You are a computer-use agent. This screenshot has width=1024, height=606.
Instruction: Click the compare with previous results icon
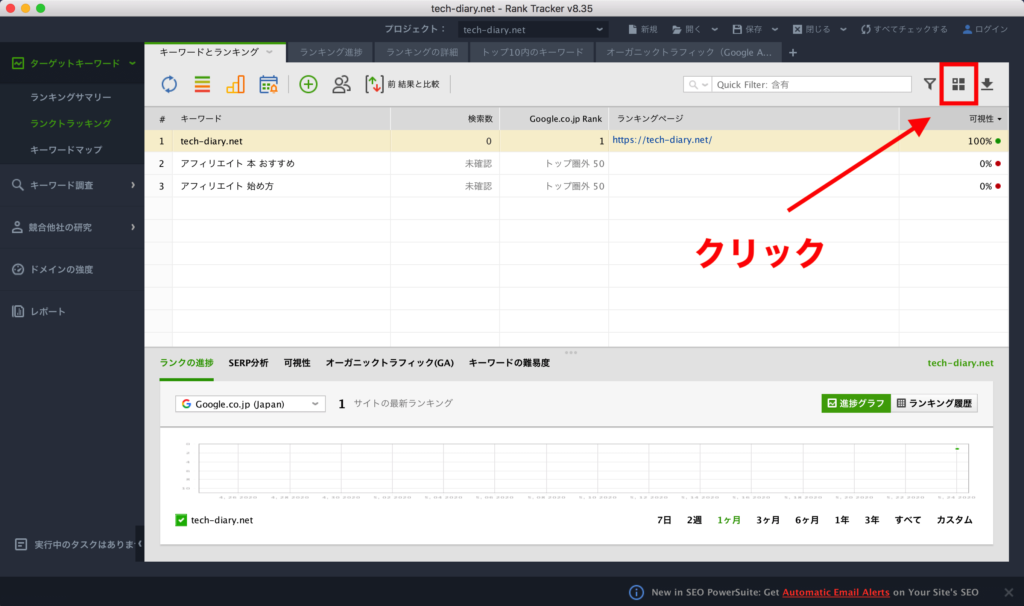click(x=374, y=84)
